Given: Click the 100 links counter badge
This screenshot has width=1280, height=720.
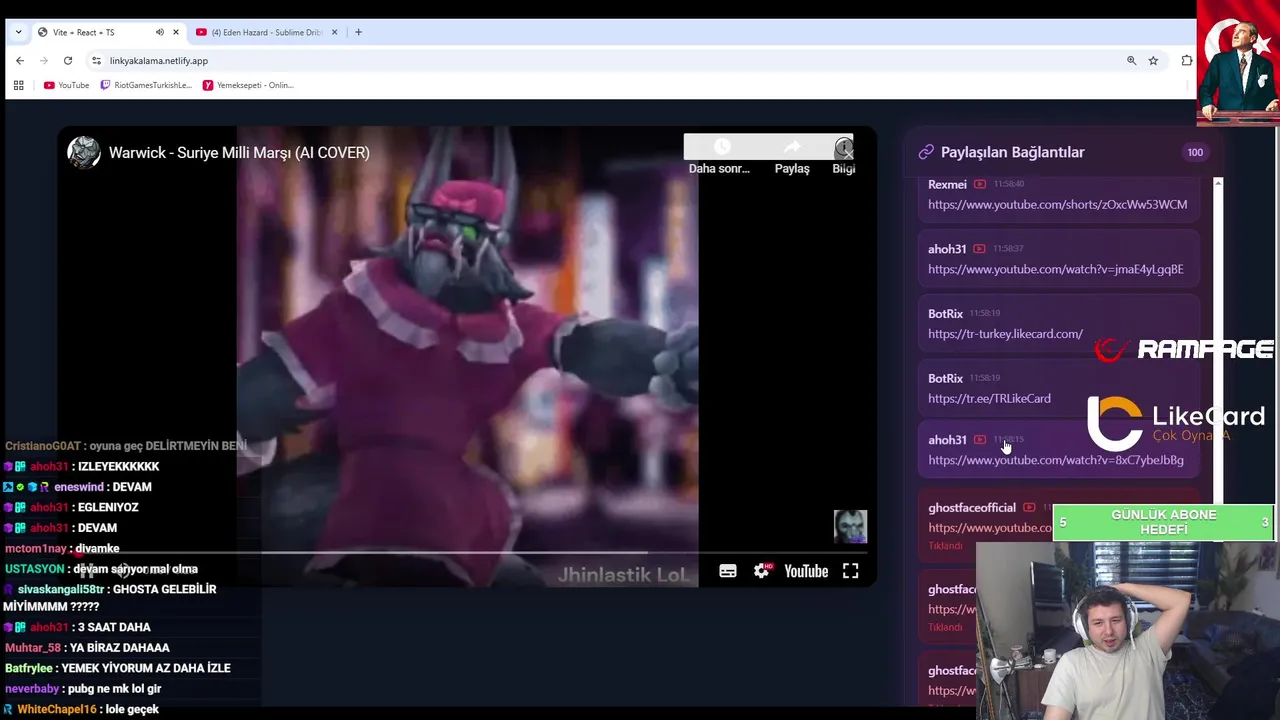Looking at the screenshot, I should tap(1195, 152).
